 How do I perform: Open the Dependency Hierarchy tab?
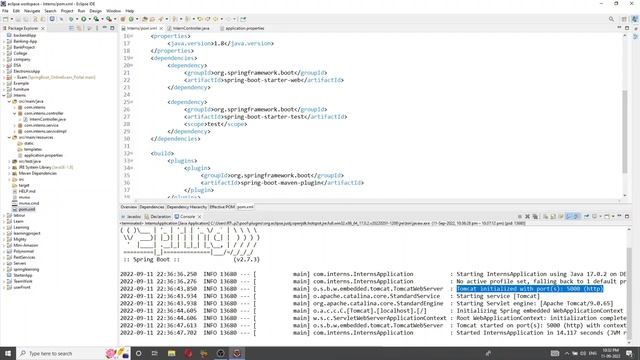click(x=187, y=207)
